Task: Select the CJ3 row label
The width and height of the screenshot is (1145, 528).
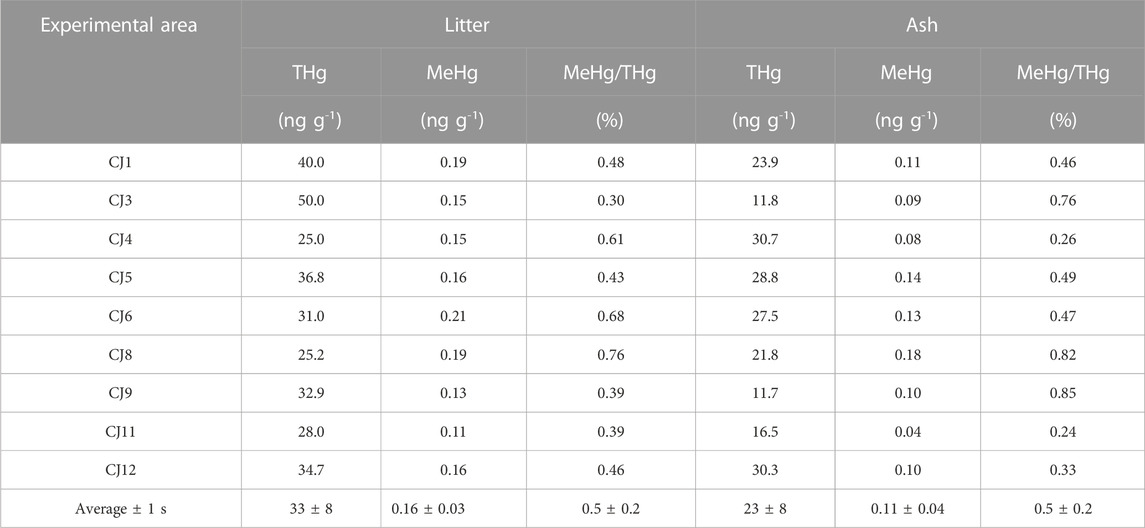Action: (121, 202)
